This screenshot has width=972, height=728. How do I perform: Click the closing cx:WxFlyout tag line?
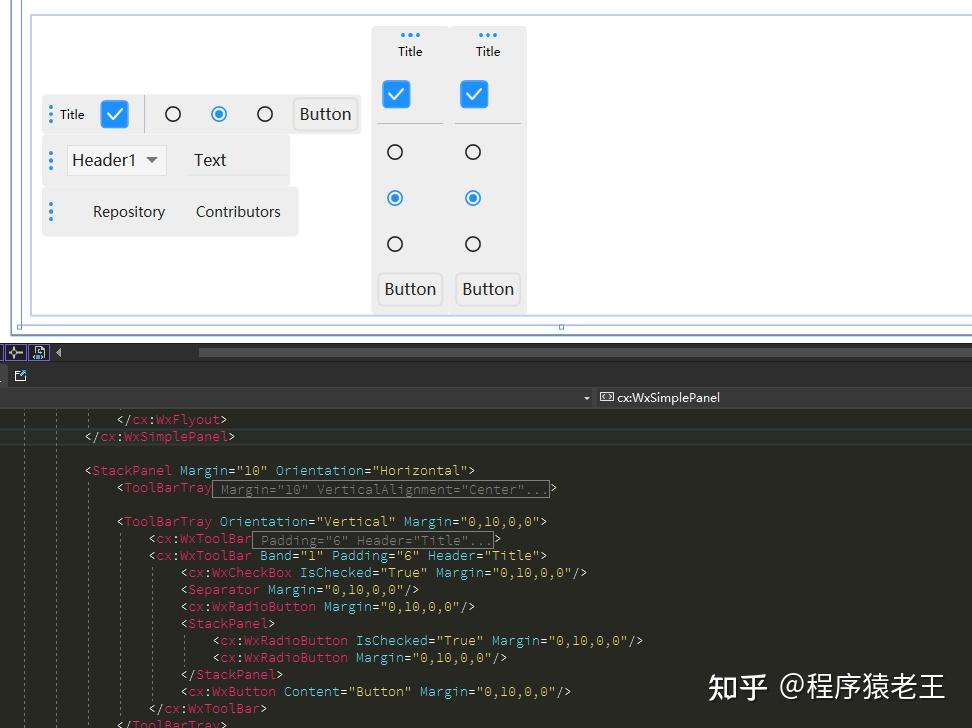tap(172, 420)
